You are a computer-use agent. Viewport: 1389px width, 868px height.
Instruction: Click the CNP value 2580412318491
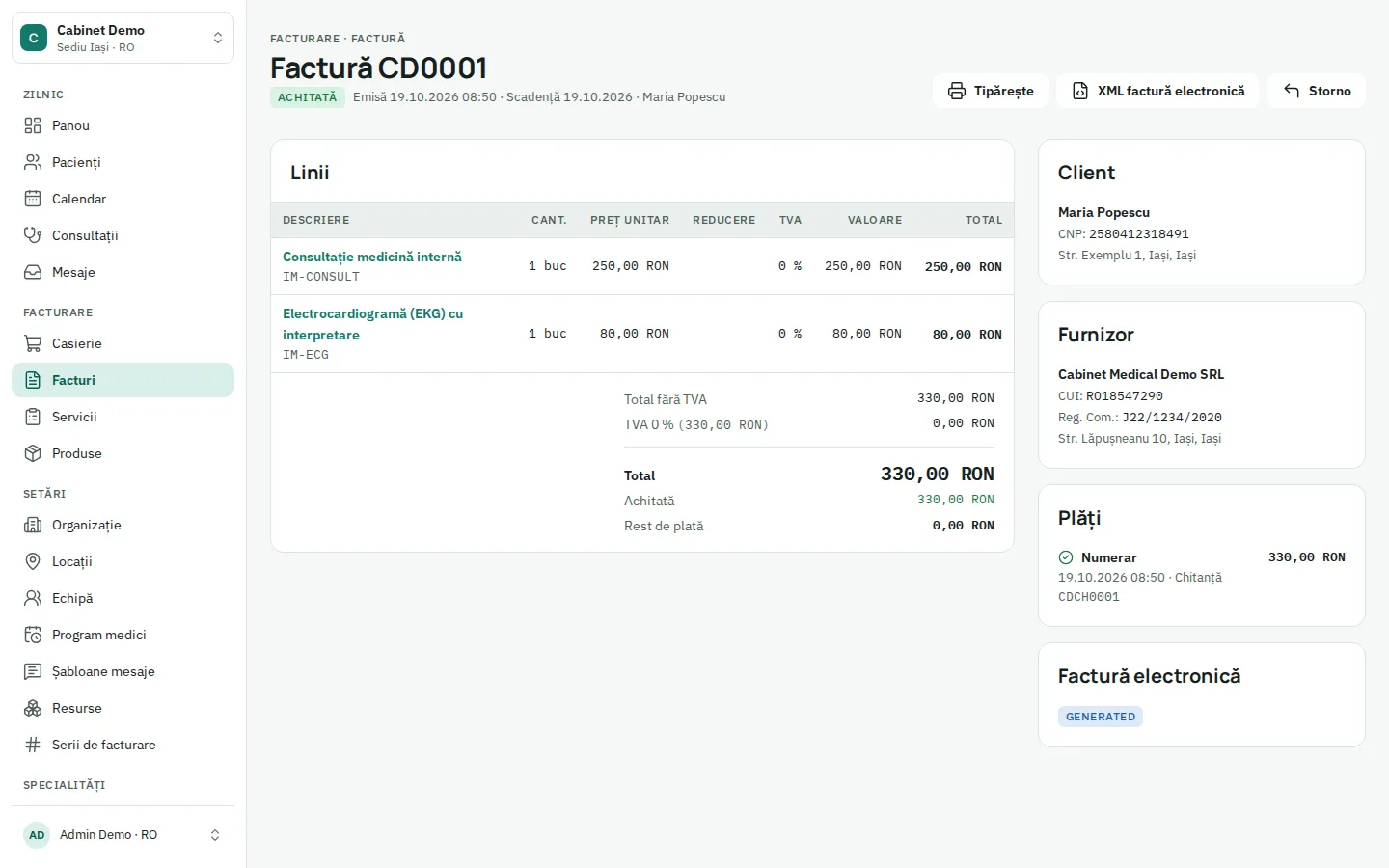click(1139, 234)
